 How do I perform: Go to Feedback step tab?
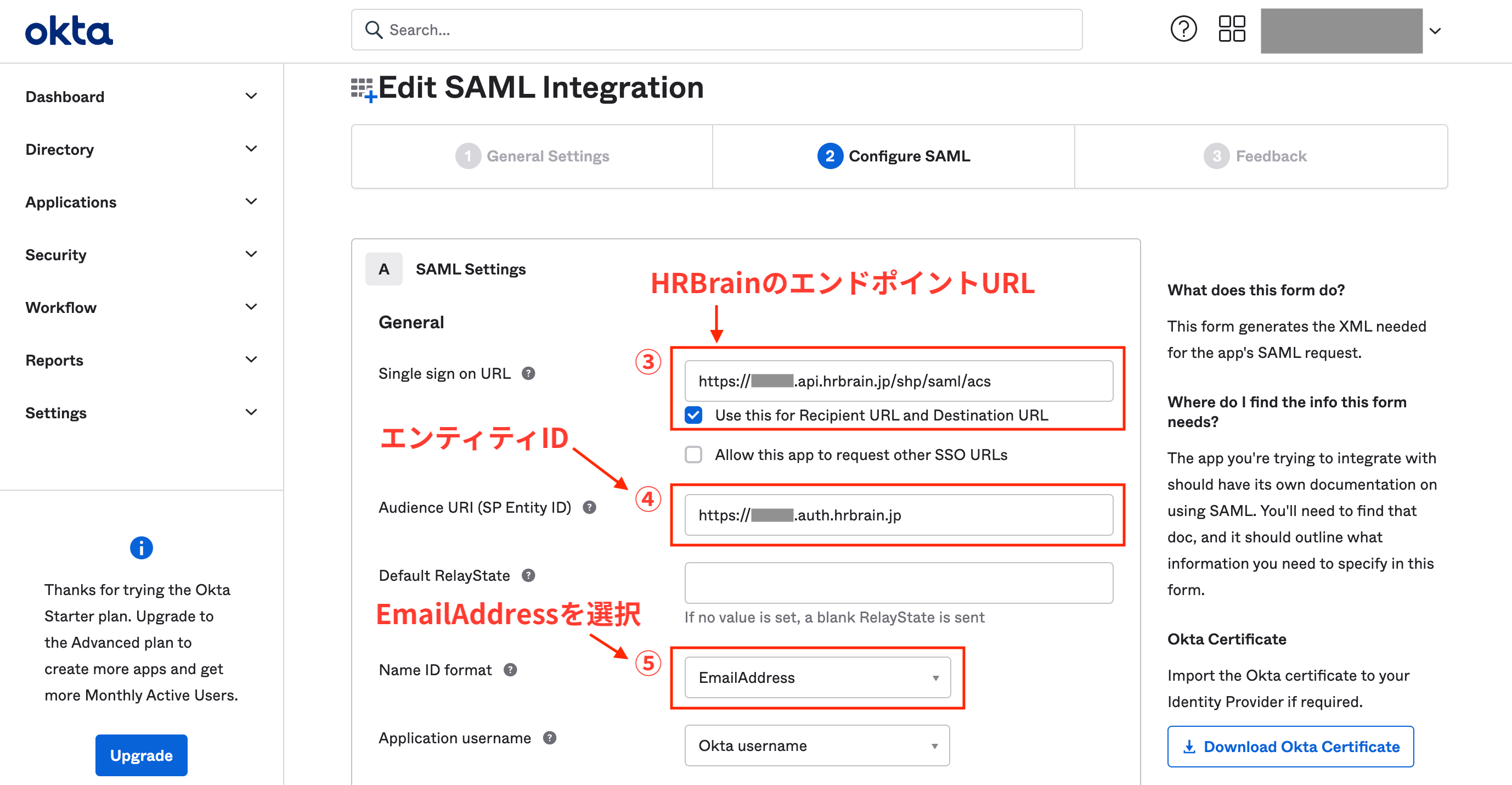click(1261, 156)
